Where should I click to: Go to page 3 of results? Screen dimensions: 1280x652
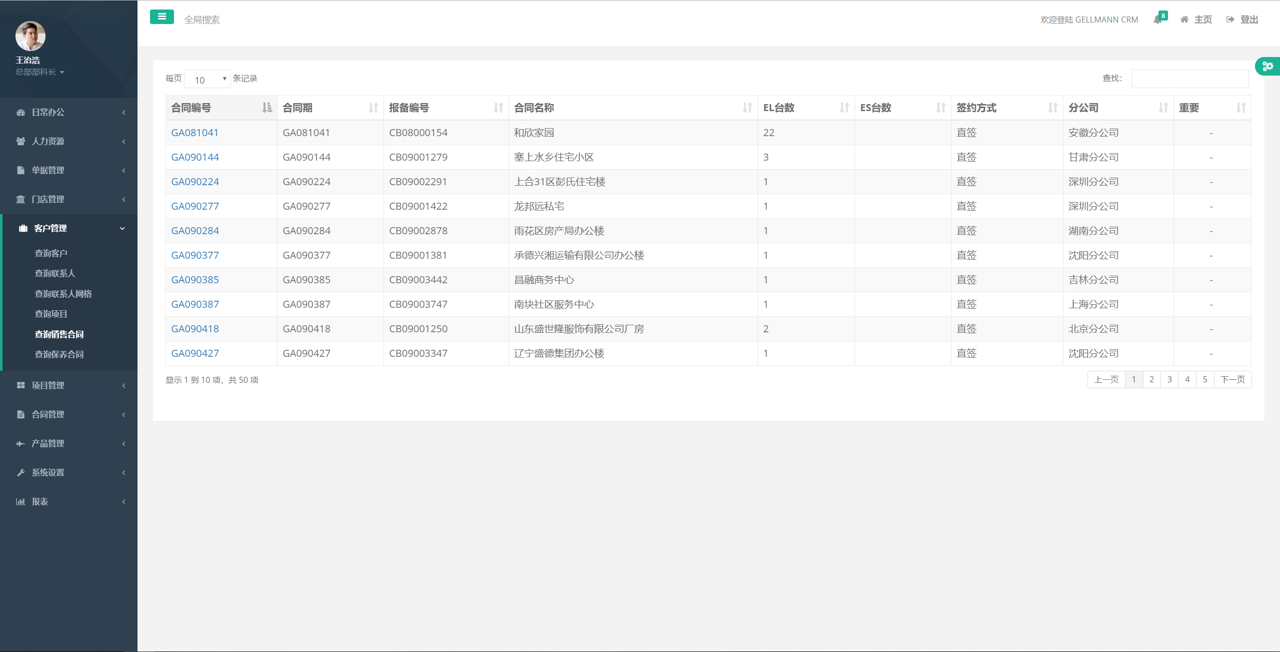click(x=1169, y=380)
